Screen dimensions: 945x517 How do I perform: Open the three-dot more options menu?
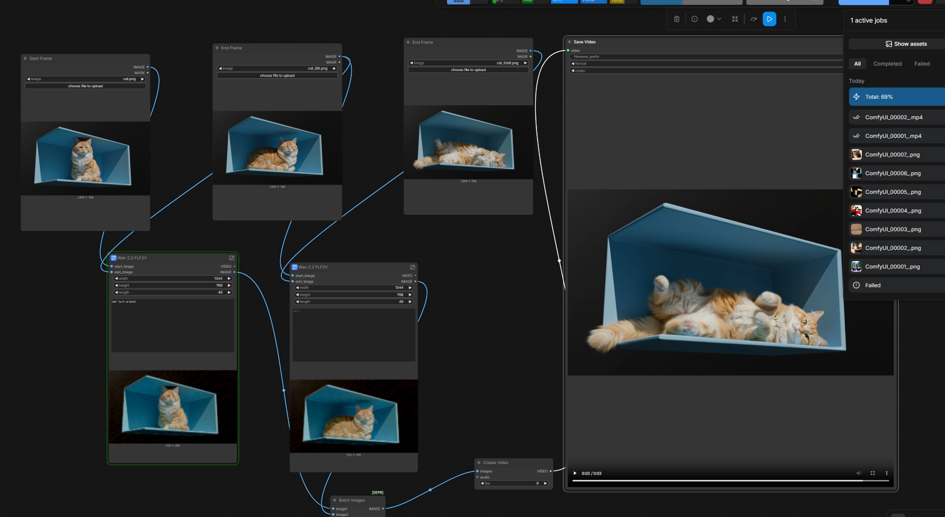pyautogui.click(x=785, y=19)
